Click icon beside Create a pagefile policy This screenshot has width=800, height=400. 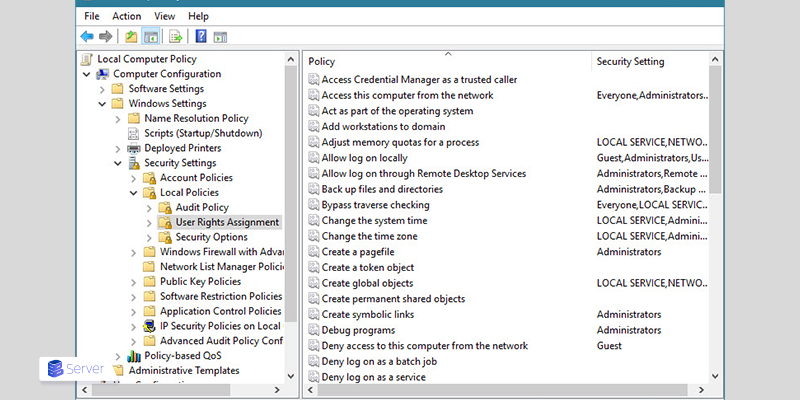pos(313,252)
